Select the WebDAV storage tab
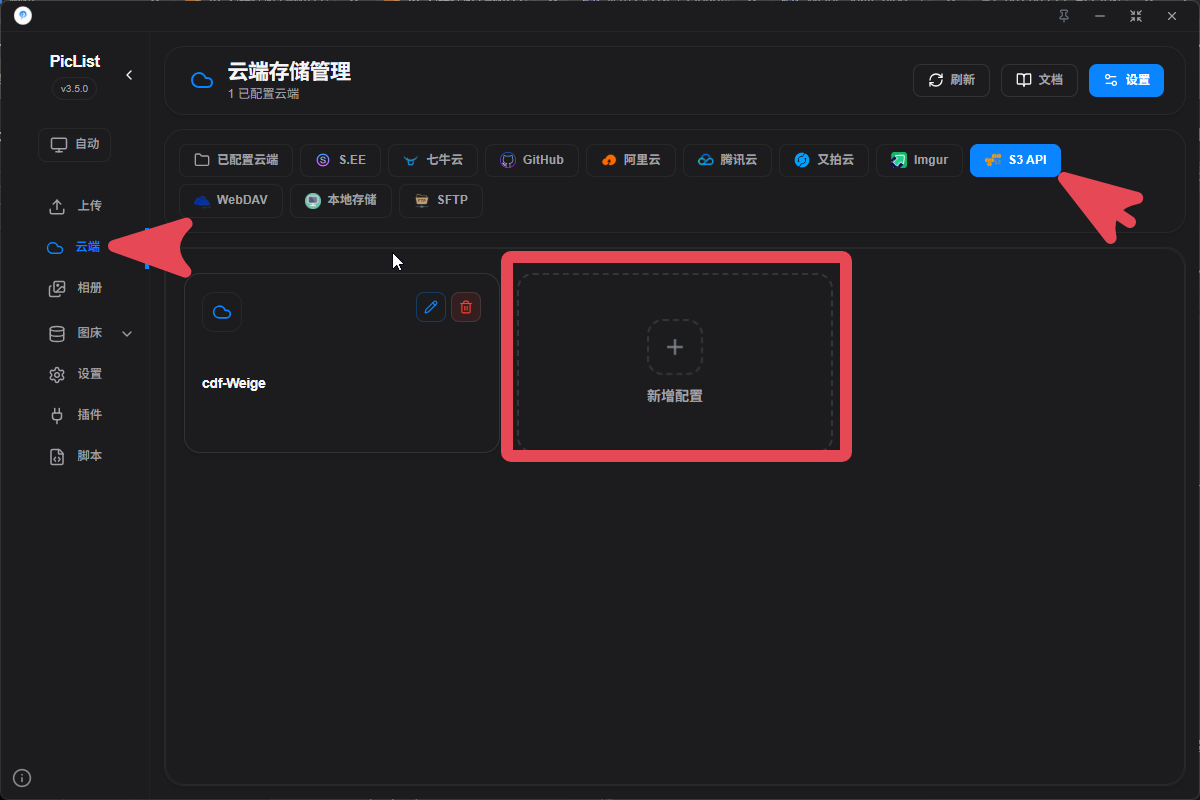1200x800 pixels. coord(231,200)
